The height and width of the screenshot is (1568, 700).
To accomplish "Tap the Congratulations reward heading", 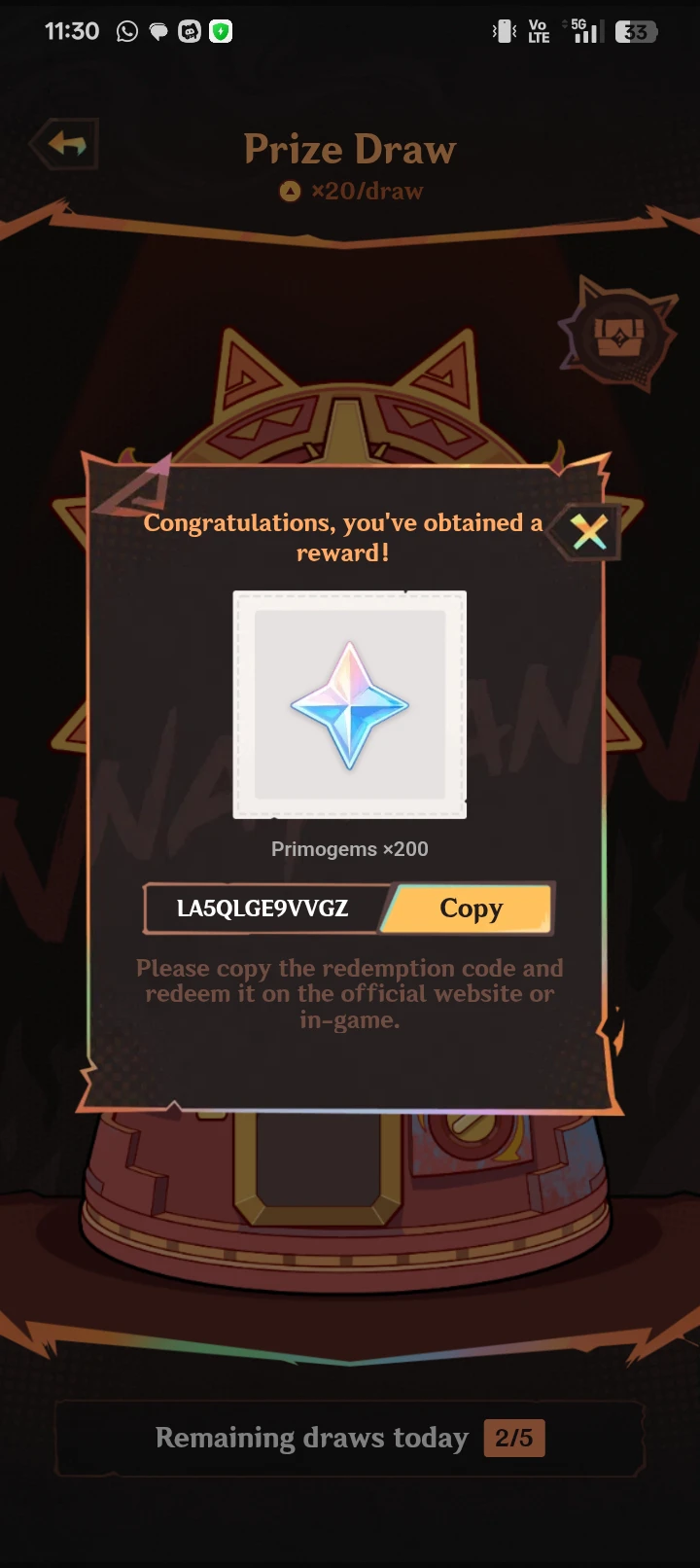I will pos(343,538).
